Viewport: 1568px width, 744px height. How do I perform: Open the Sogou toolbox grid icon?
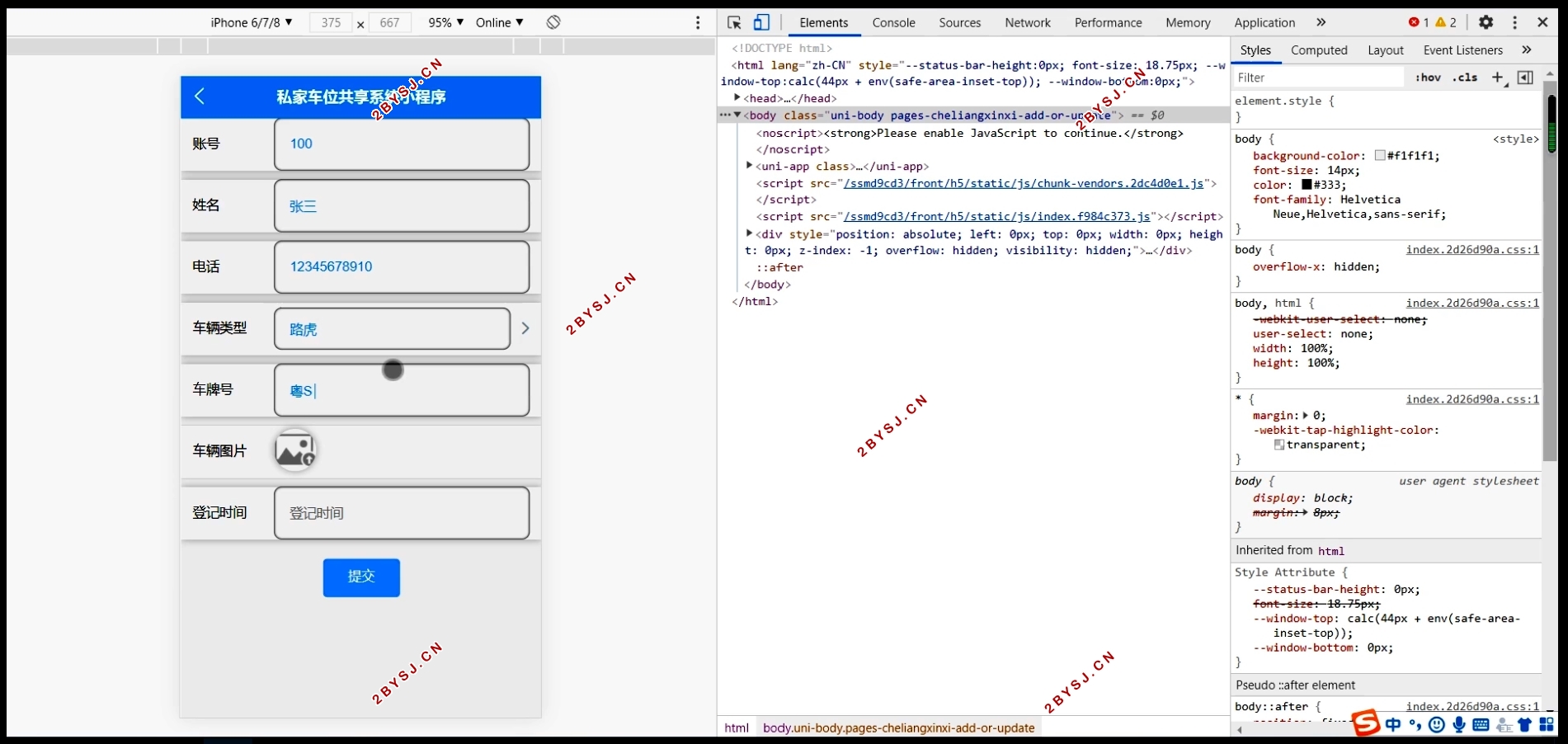[1547, 725]
